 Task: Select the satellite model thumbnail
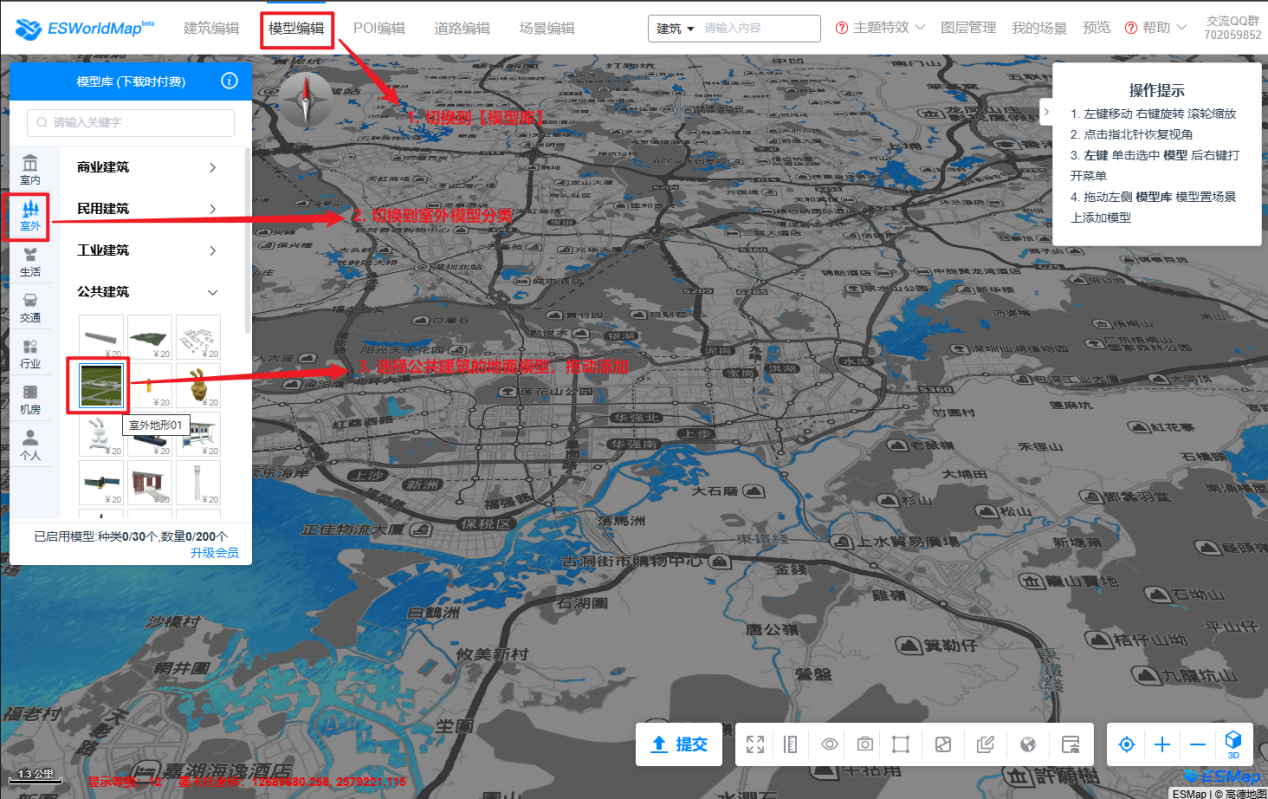(x=101, y=482)
